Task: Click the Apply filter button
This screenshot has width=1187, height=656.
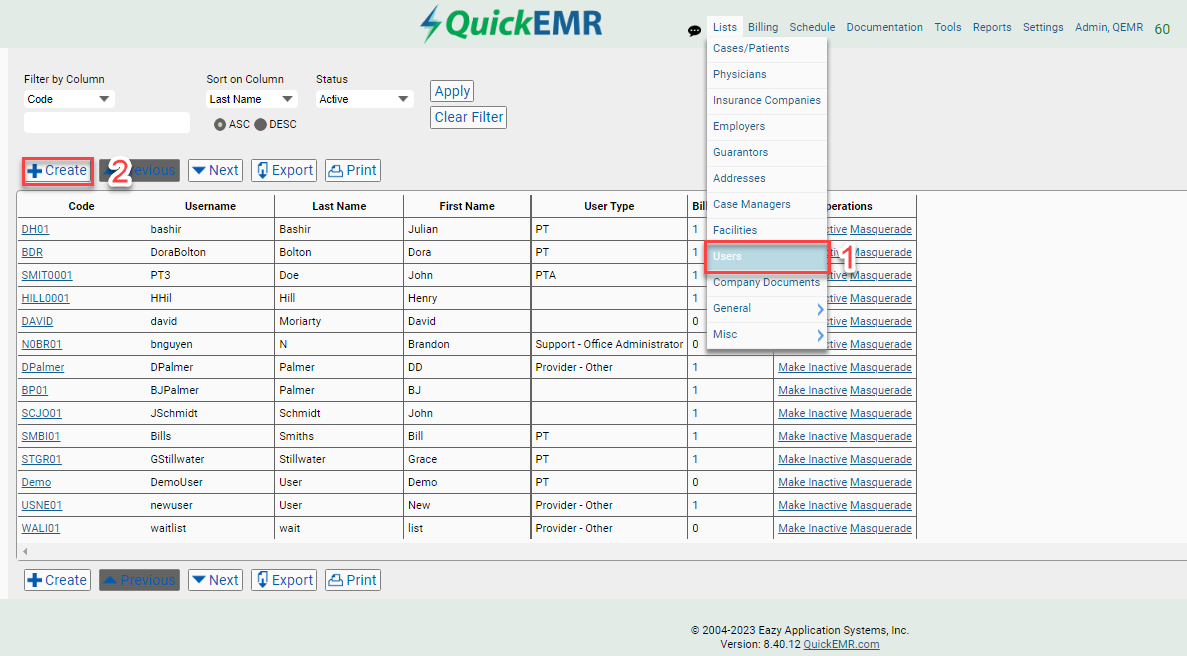Action: (452, 92)
